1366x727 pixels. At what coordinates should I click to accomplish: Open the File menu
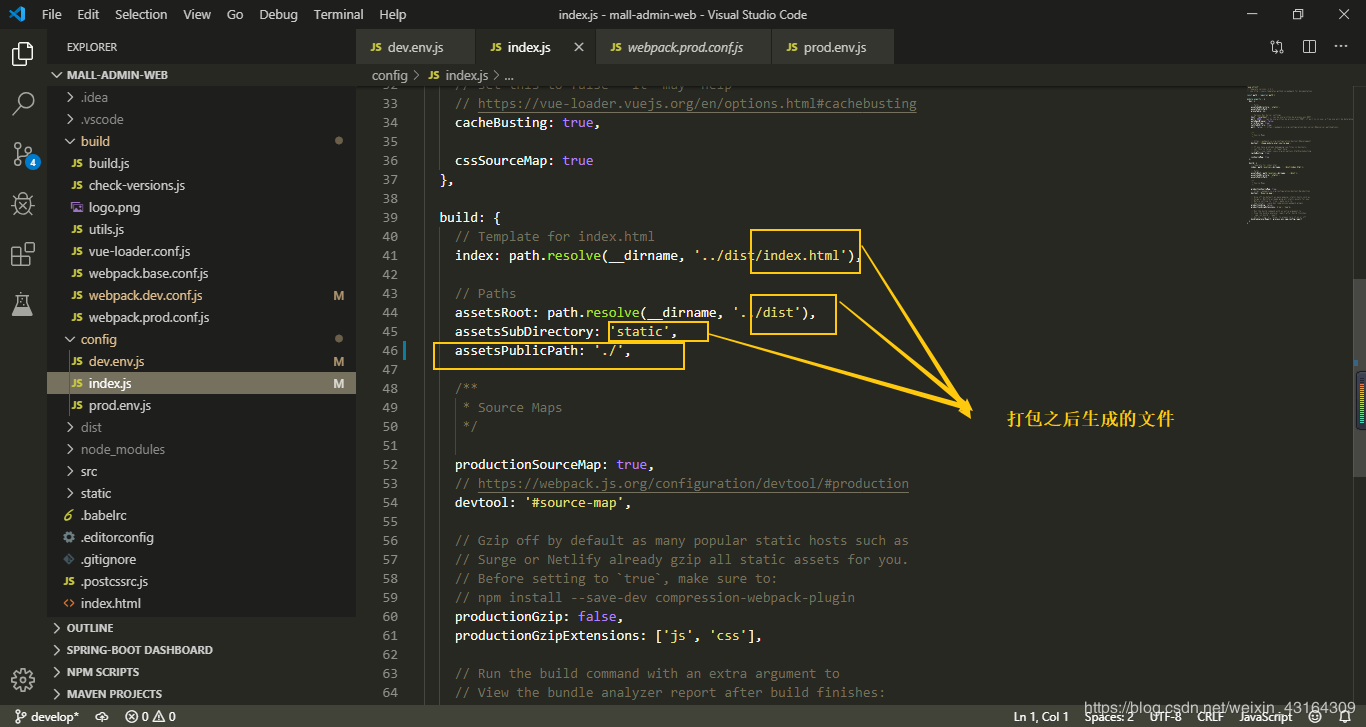51,15
